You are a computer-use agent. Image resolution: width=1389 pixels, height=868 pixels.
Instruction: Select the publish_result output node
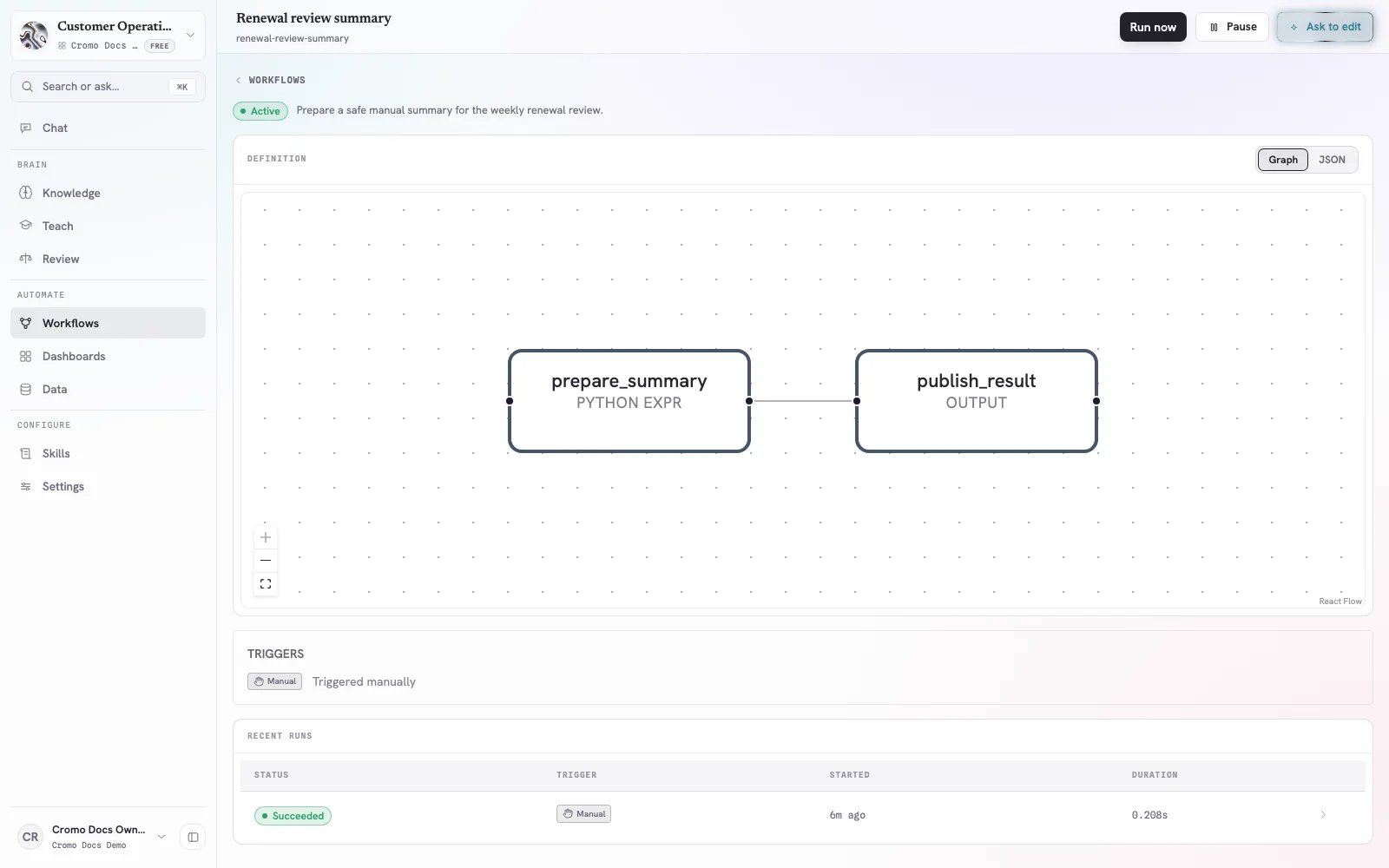tap(977, 401)
